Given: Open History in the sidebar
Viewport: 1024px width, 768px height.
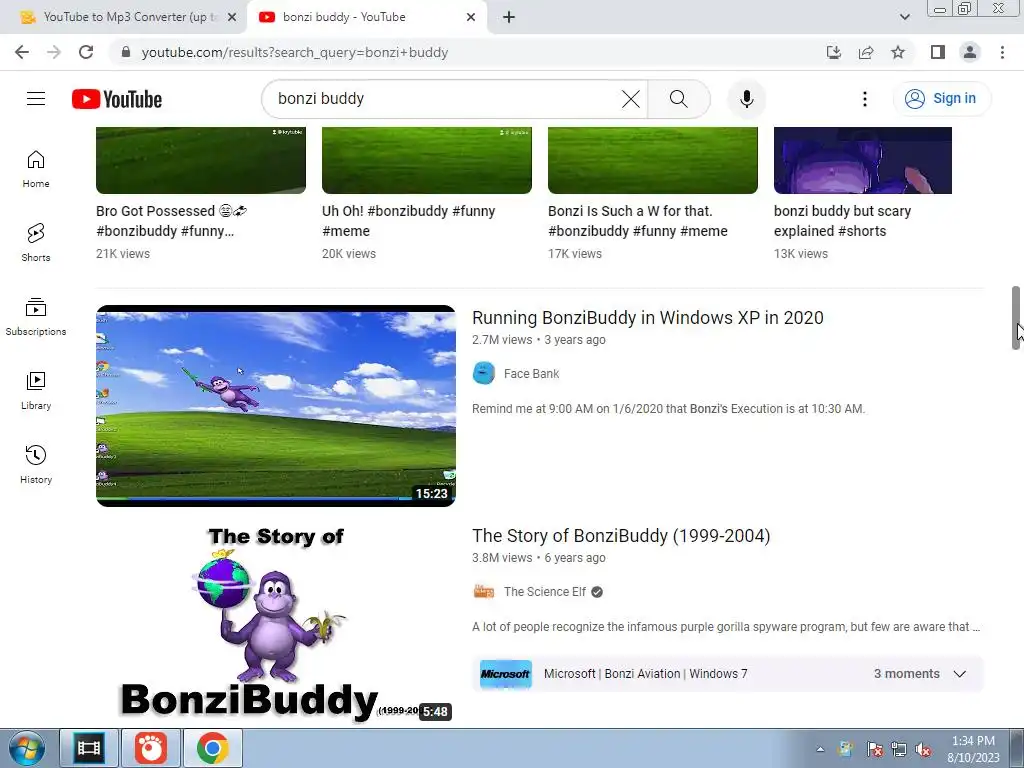Looking at the screenshot, I should [x=36, y=464].
